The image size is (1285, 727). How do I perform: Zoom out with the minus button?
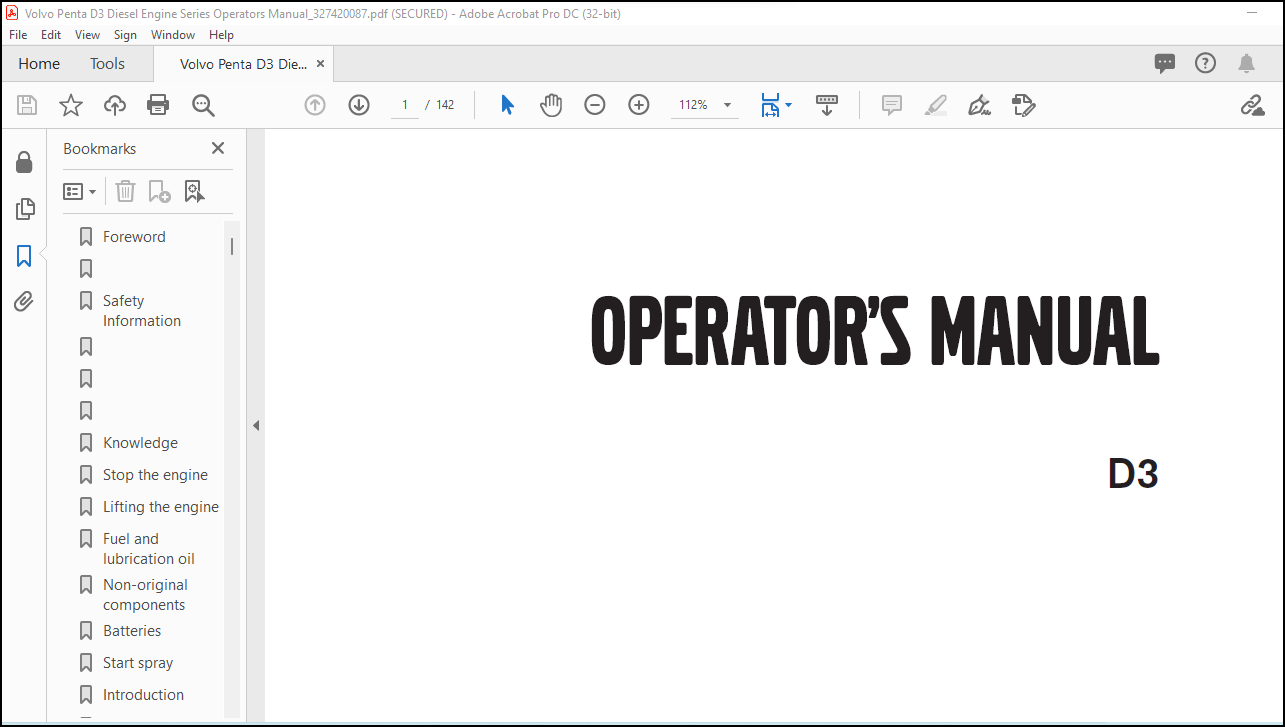click(x=595, y=105)
